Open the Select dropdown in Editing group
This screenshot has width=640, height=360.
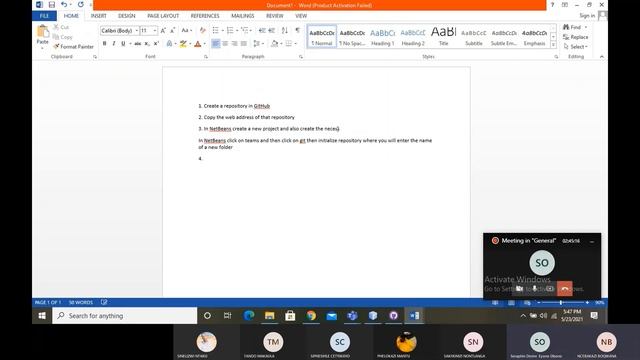click(576, 47)
